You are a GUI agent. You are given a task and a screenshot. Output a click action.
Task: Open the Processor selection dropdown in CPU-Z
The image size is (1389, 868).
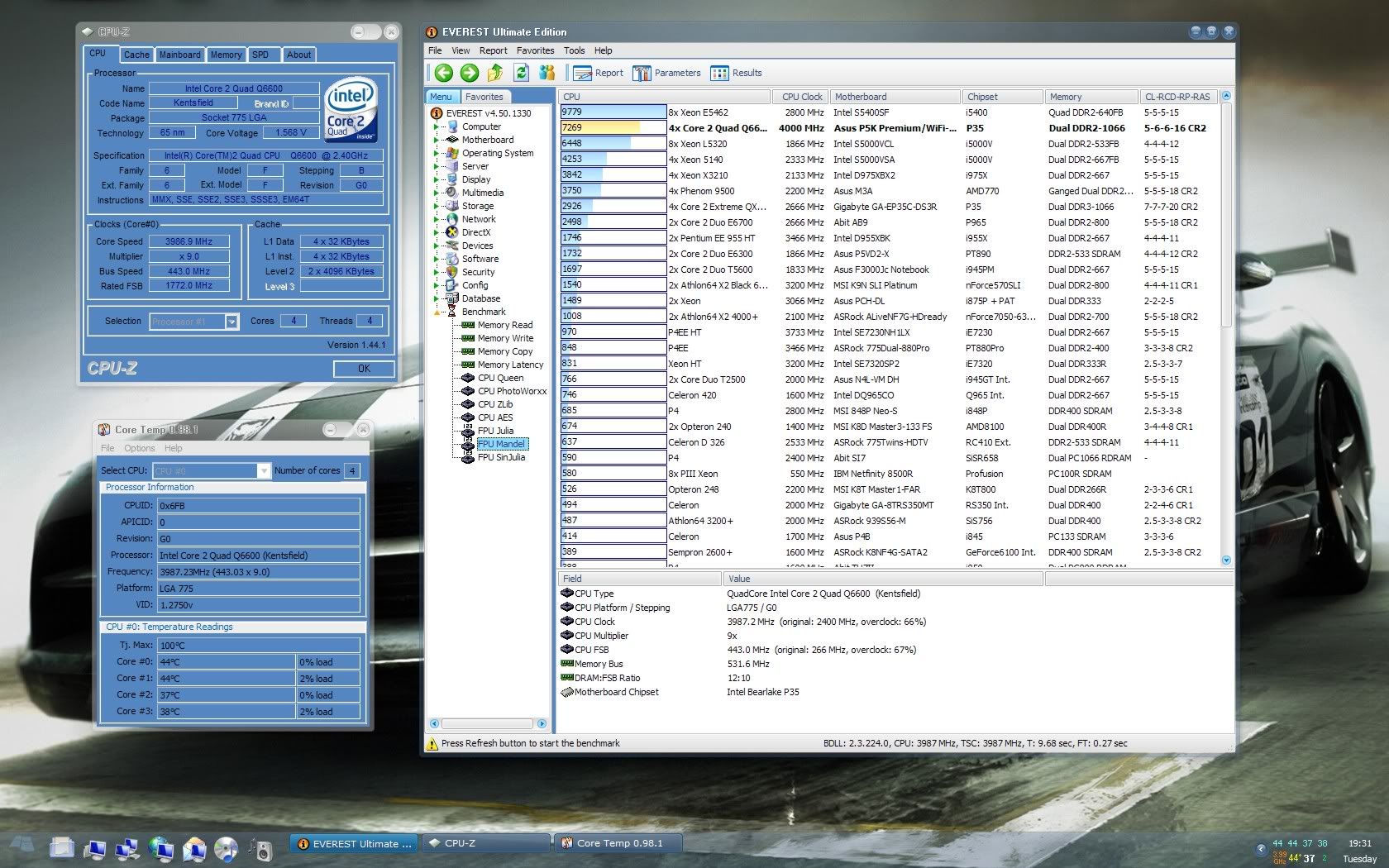tap(231, 322)
